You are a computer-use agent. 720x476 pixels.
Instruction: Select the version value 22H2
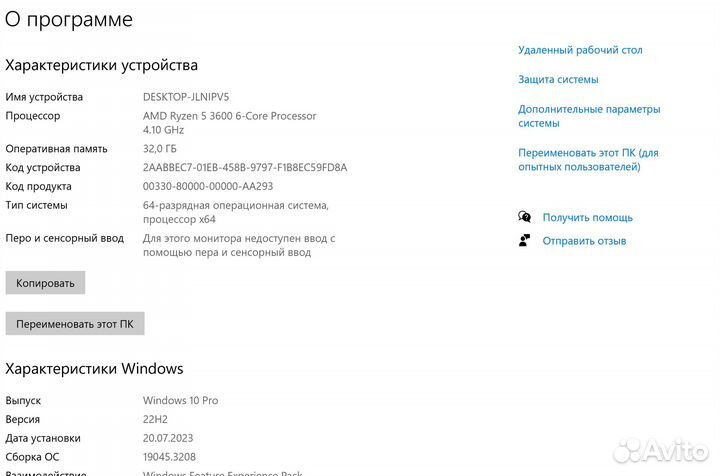[x=155, y=419]
